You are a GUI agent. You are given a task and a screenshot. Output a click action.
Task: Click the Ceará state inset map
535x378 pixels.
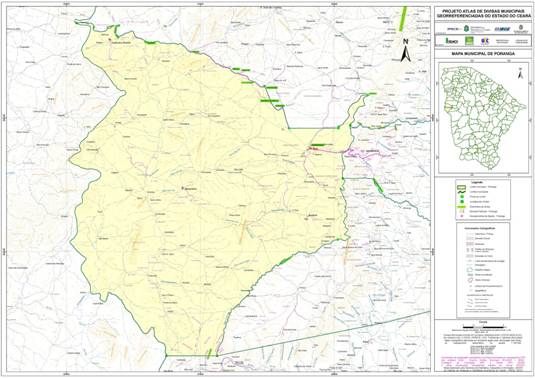point(483,118)
